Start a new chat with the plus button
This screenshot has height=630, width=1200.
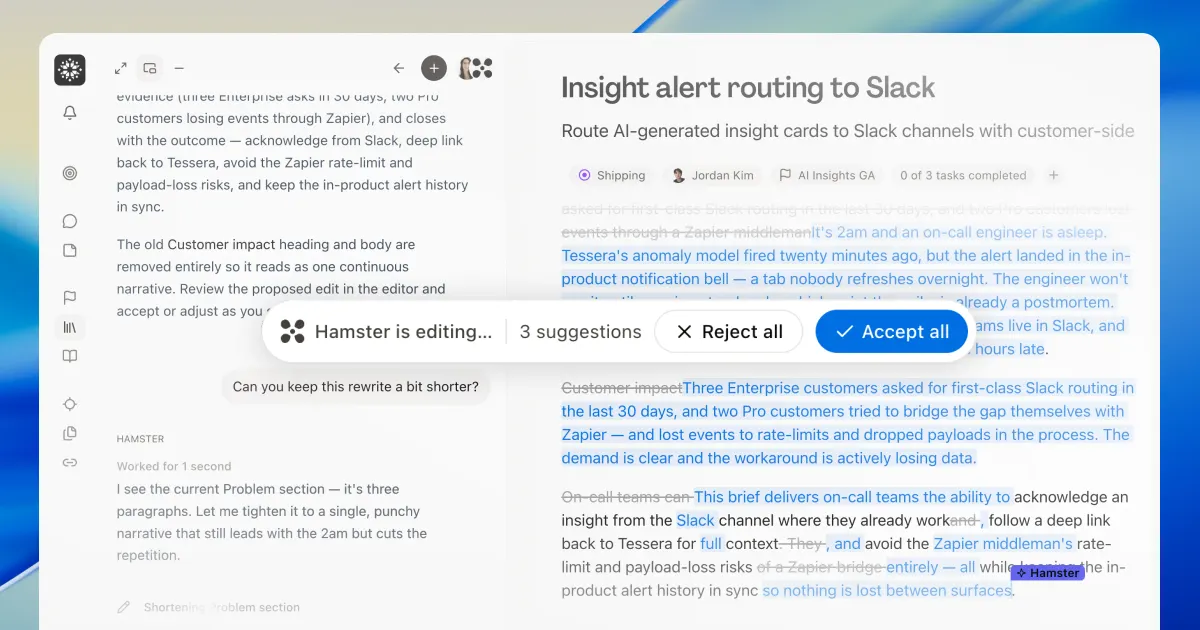433,68
